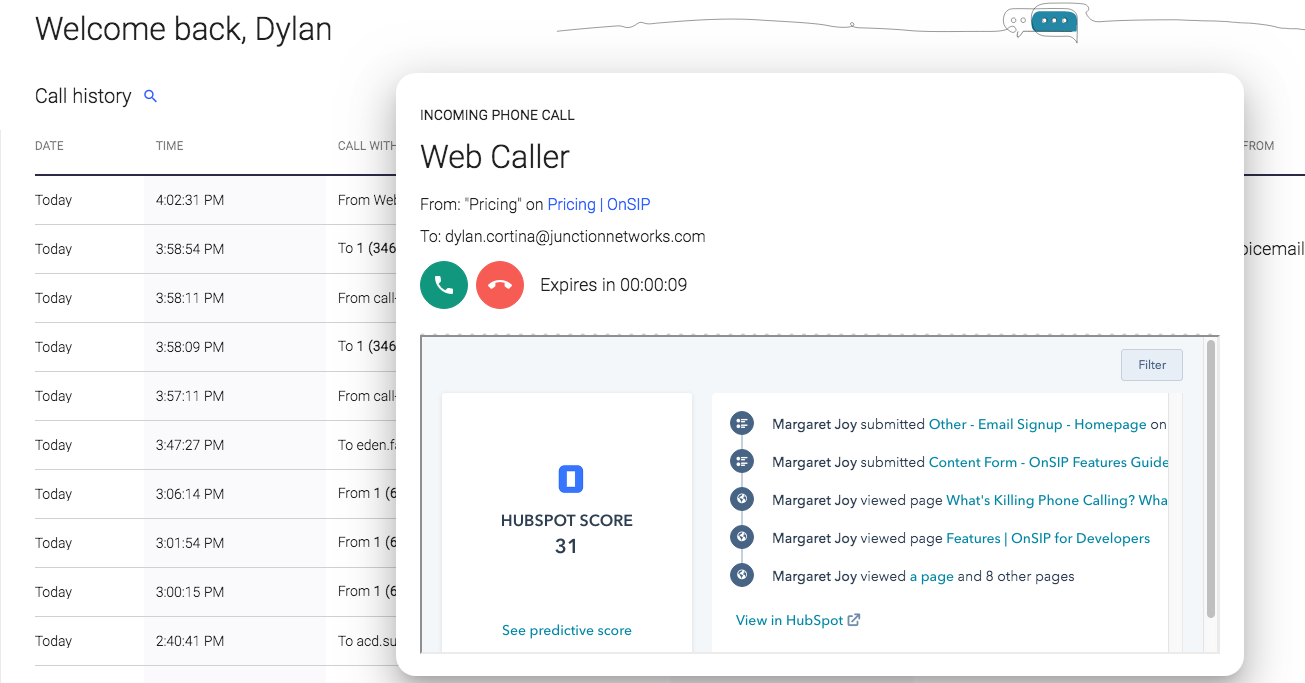Image resolution: width=1305 pixels, height=683 pixels.
Task: Click globe icon beside Features OnSIP for Developers
Action: coord(742,538)
